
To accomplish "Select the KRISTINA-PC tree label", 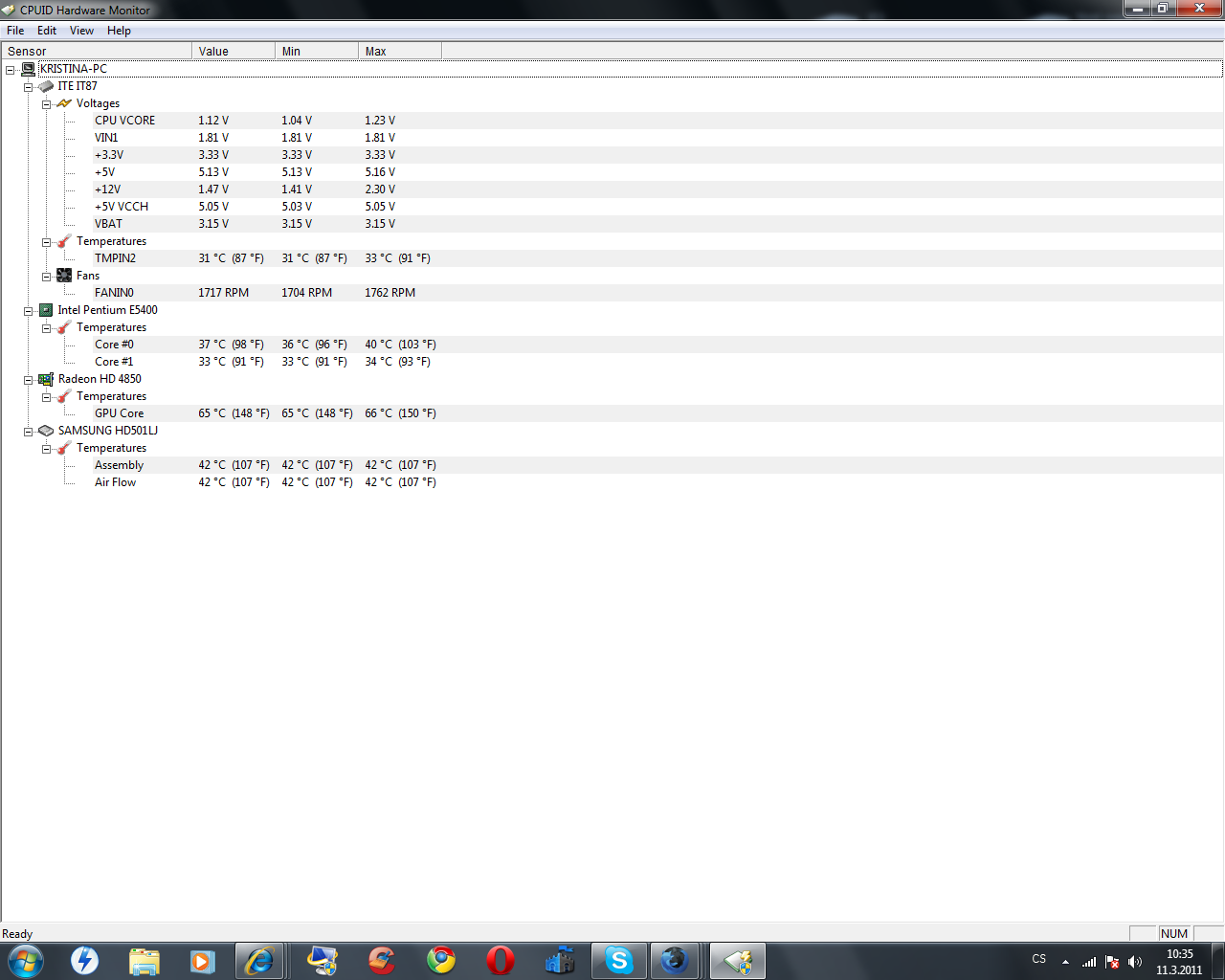I will (x=74, y=69).
